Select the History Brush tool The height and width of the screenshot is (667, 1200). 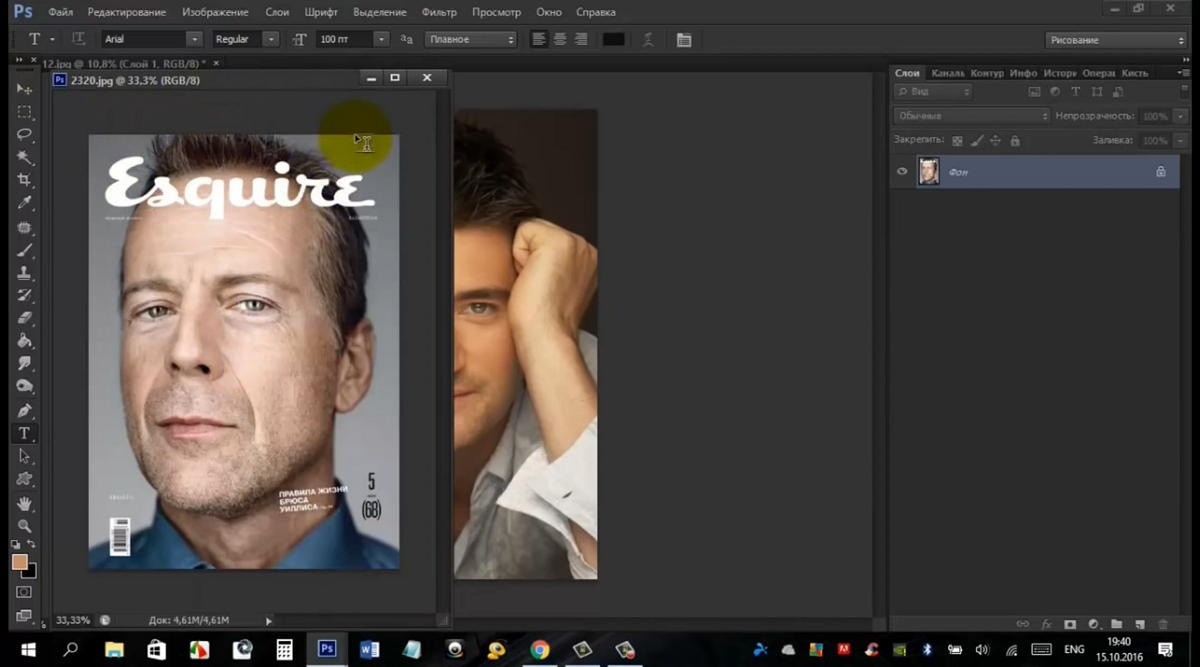25,296
